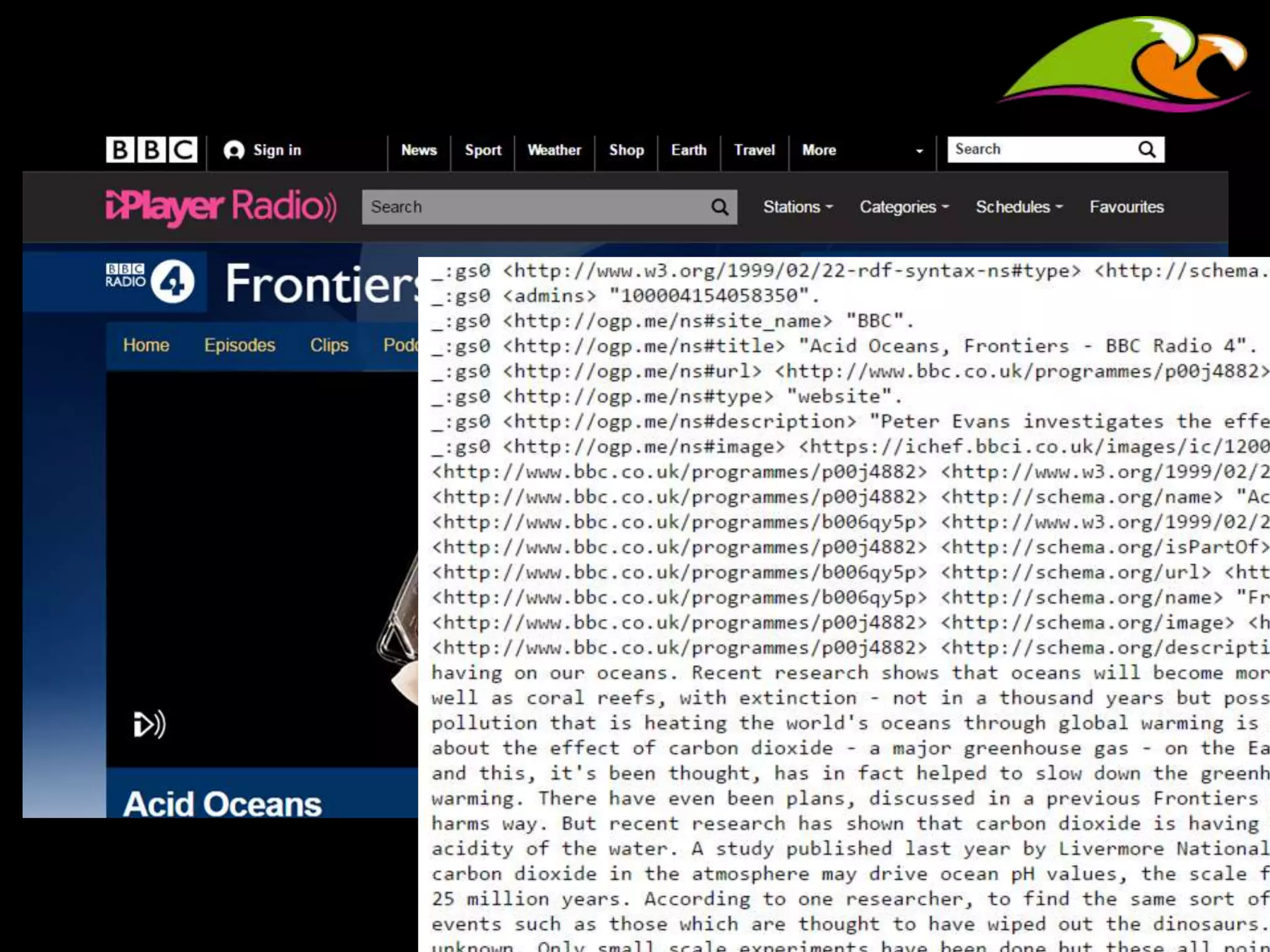Select the Episodes tab

(239, 345)
